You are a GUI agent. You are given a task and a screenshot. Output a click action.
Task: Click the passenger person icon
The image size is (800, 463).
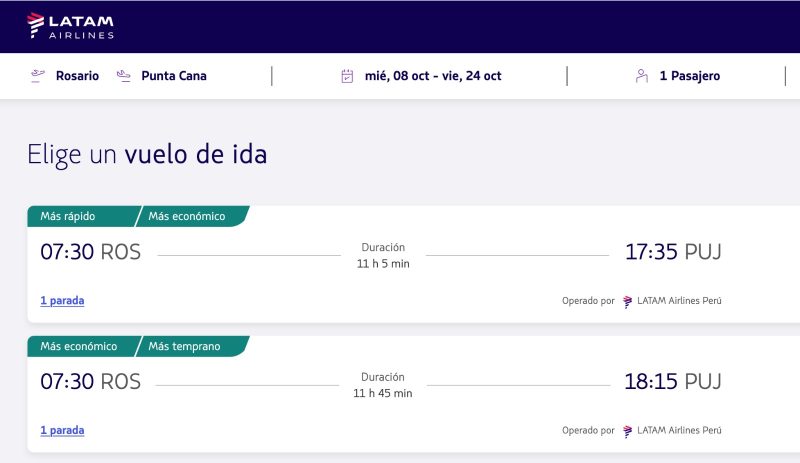point(641,76)
